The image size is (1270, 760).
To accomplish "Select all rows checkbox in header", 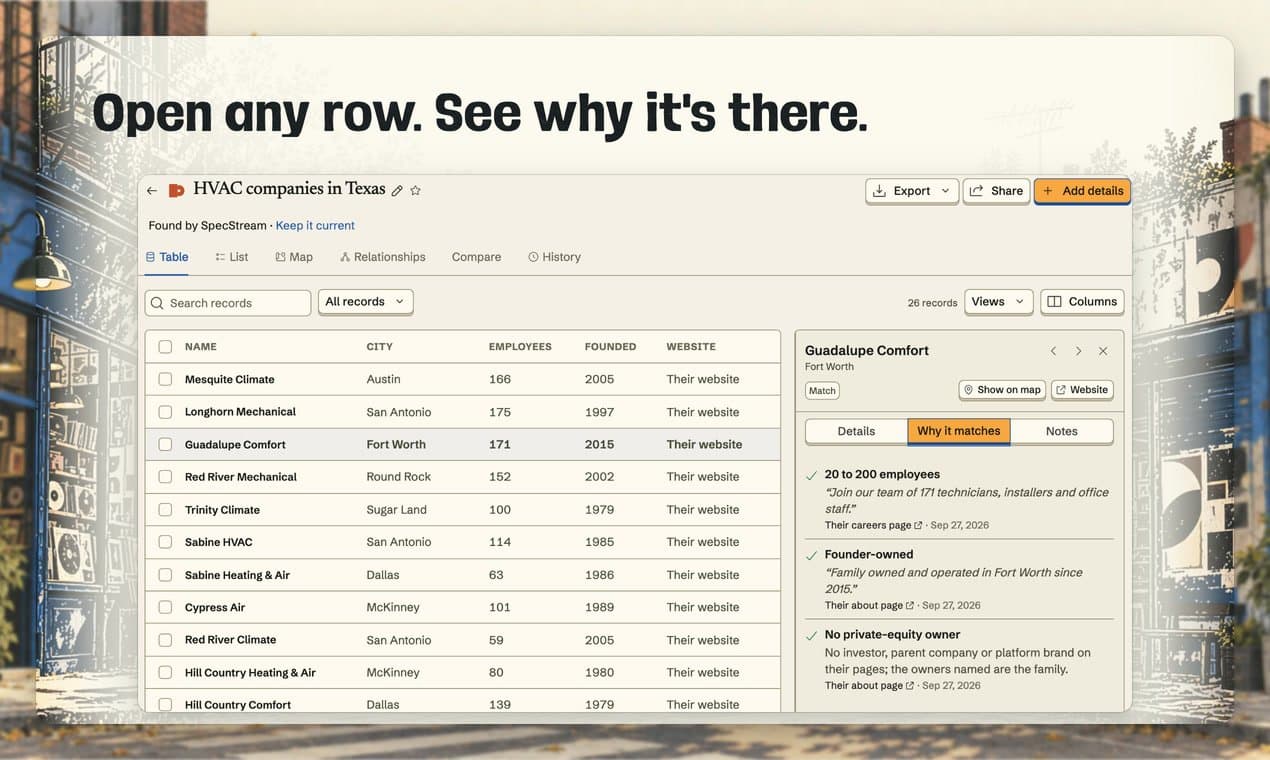I will (x=165, y=347).
